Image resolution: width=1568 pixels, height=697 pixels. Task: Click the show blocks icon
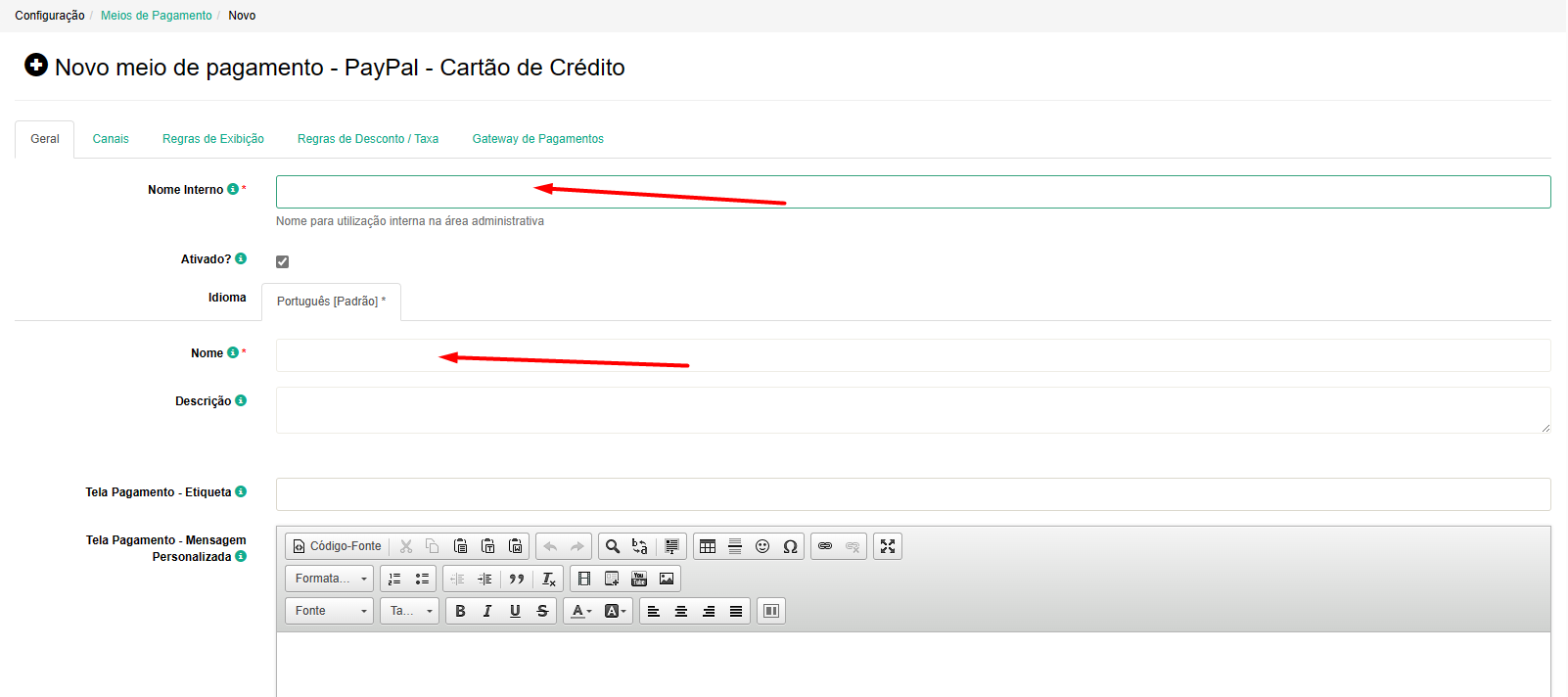click(771, 611)
